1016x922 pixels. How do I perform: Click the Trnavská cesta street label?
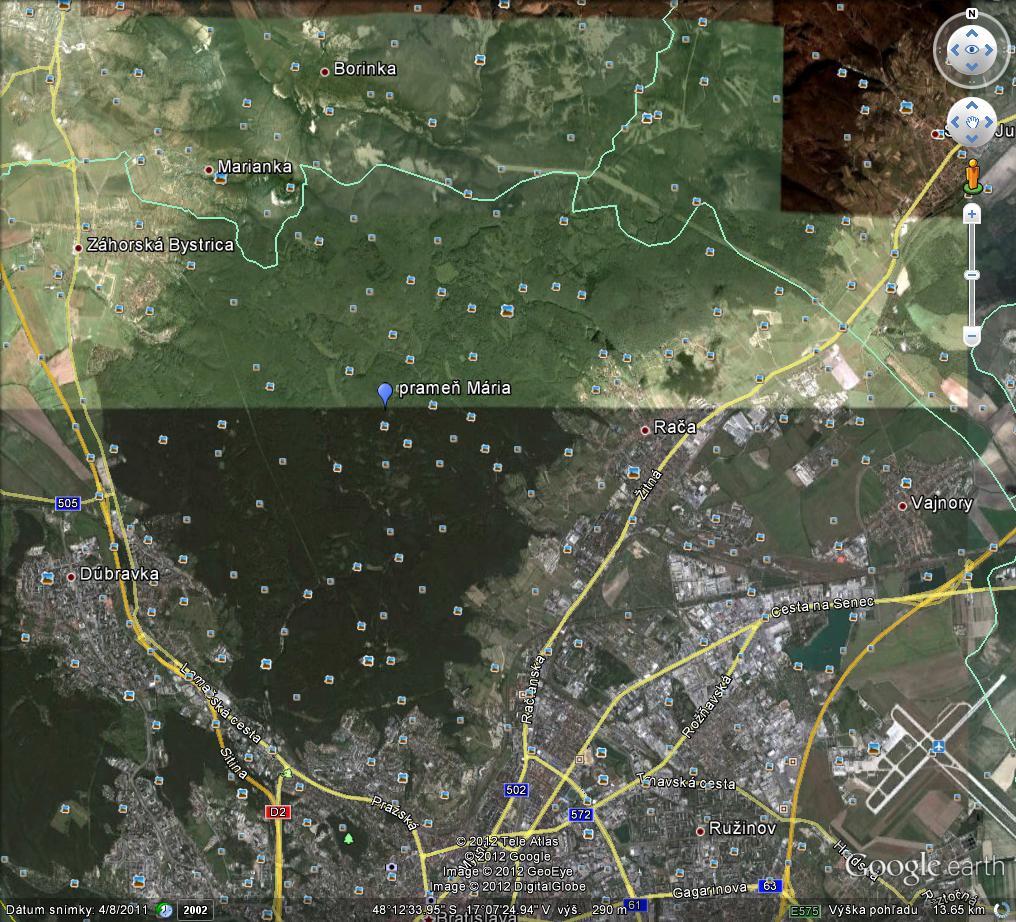coord(686,781)
